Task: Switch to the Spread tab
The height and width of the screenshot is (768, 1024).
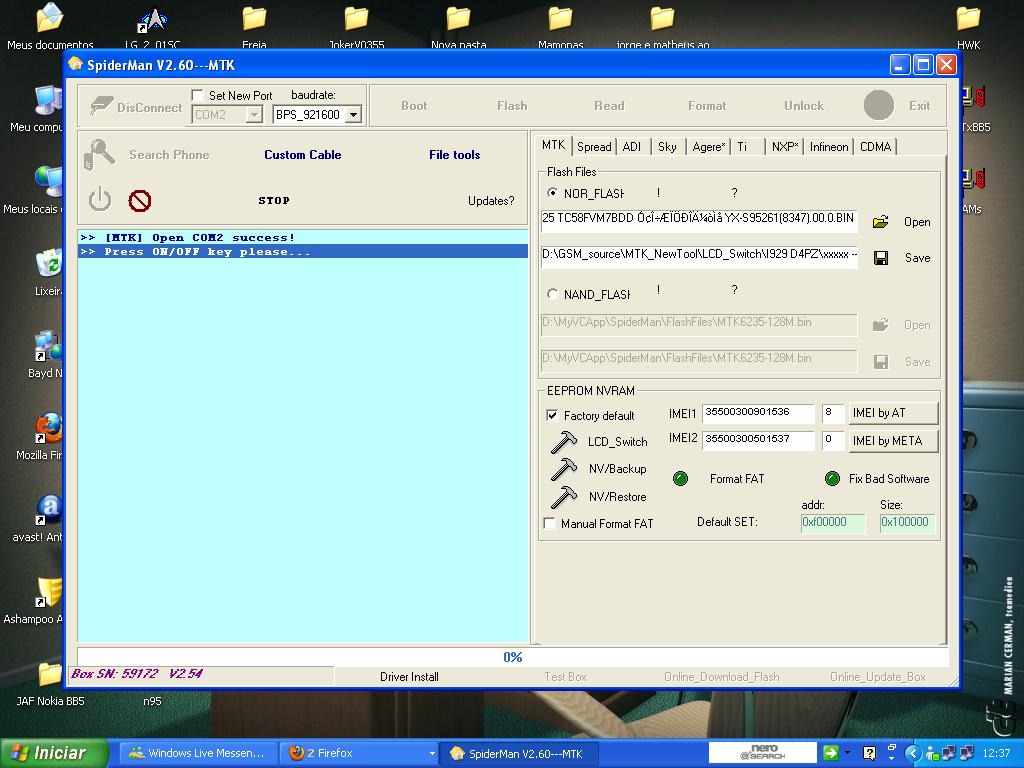Action: point(594,147)
